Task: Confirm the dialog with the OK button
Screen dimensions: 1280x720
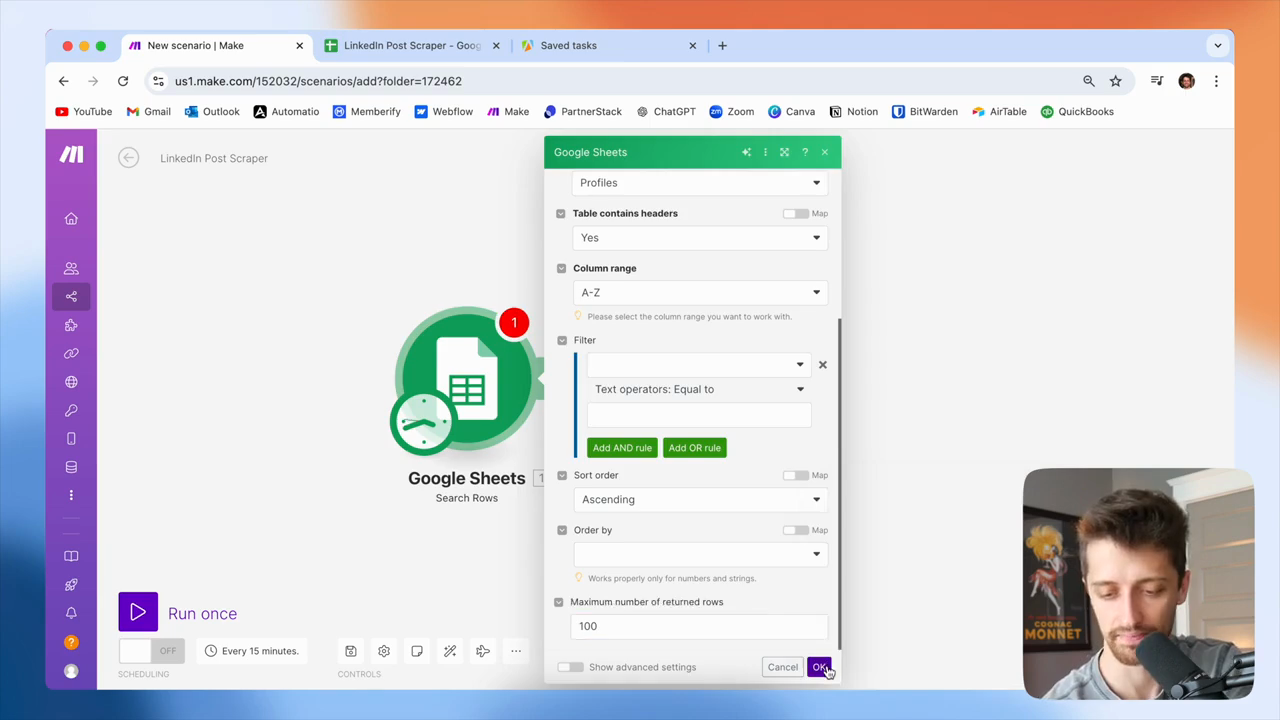Action: [819, 667]
